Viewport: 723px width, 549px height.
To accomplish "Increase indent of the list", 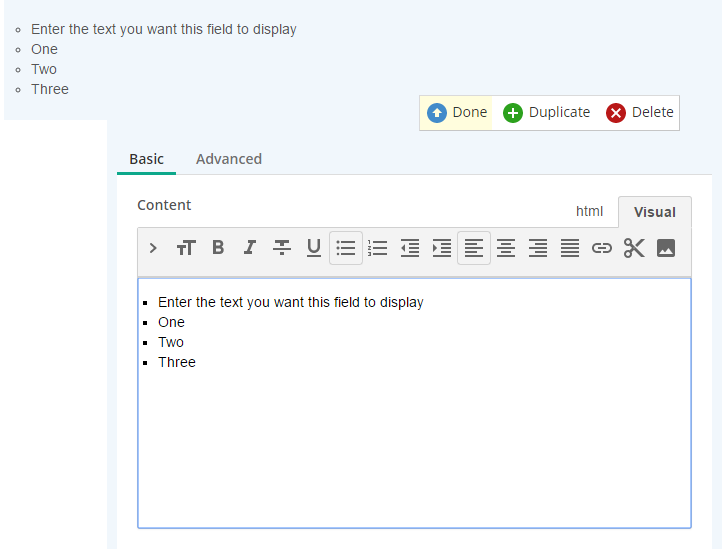I will pos(442,248).
